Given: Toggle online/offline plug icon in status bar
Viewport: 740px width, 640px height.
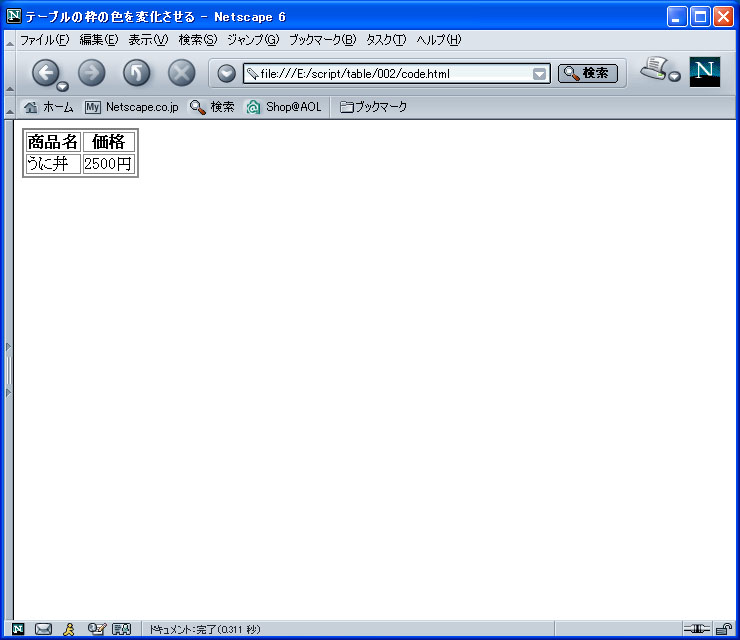Looking at the screenshot, I should 697,629.
